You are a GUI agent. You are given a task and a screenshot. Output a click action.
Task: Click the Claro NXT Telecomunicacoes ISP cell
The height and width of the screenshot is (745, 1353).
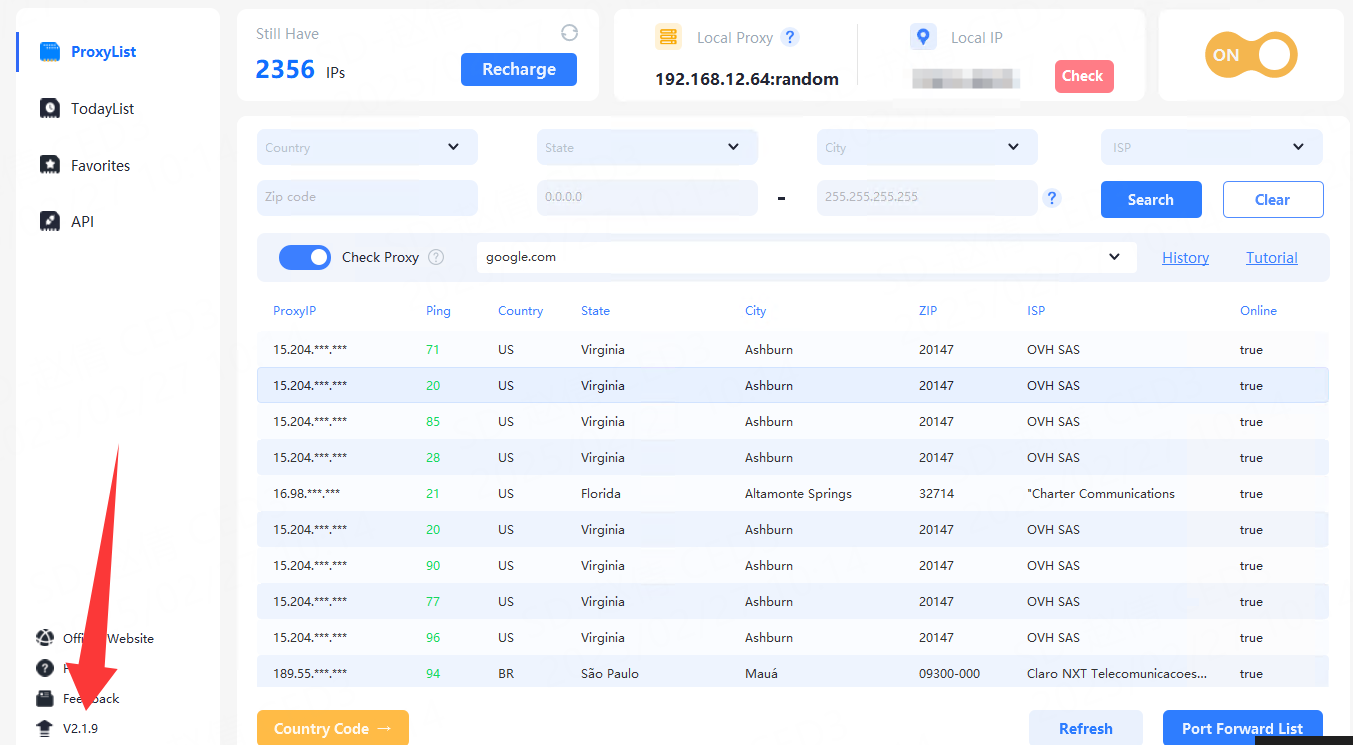pos(1117,673)
